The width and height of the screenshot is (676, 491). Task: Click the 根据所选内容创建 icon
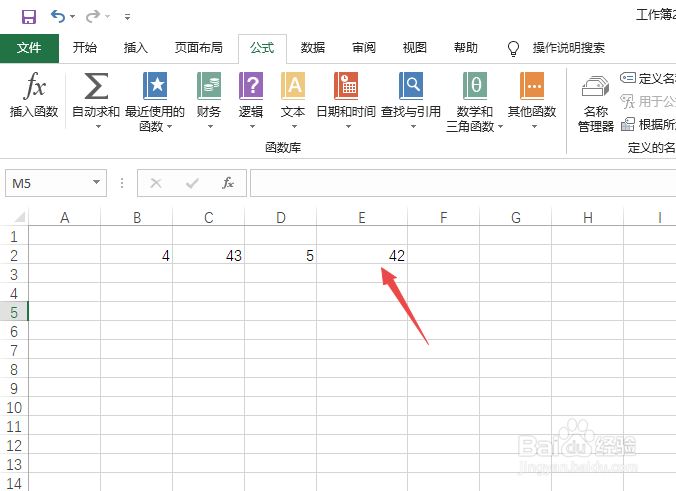pyautogui.click(x=628, y=124)
